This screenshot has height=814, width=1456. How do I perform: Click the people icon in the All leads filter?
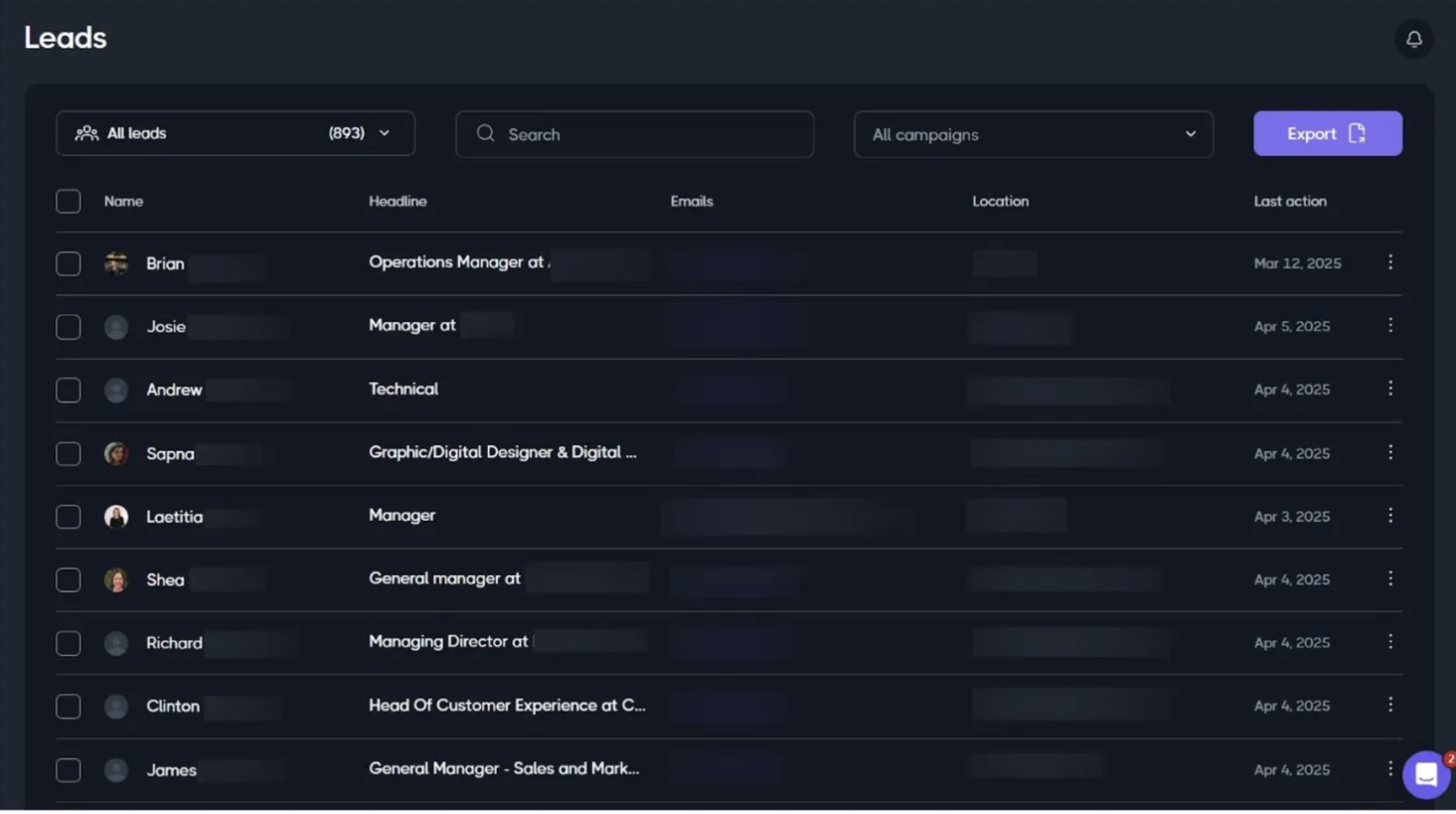[x=87, y=133]
